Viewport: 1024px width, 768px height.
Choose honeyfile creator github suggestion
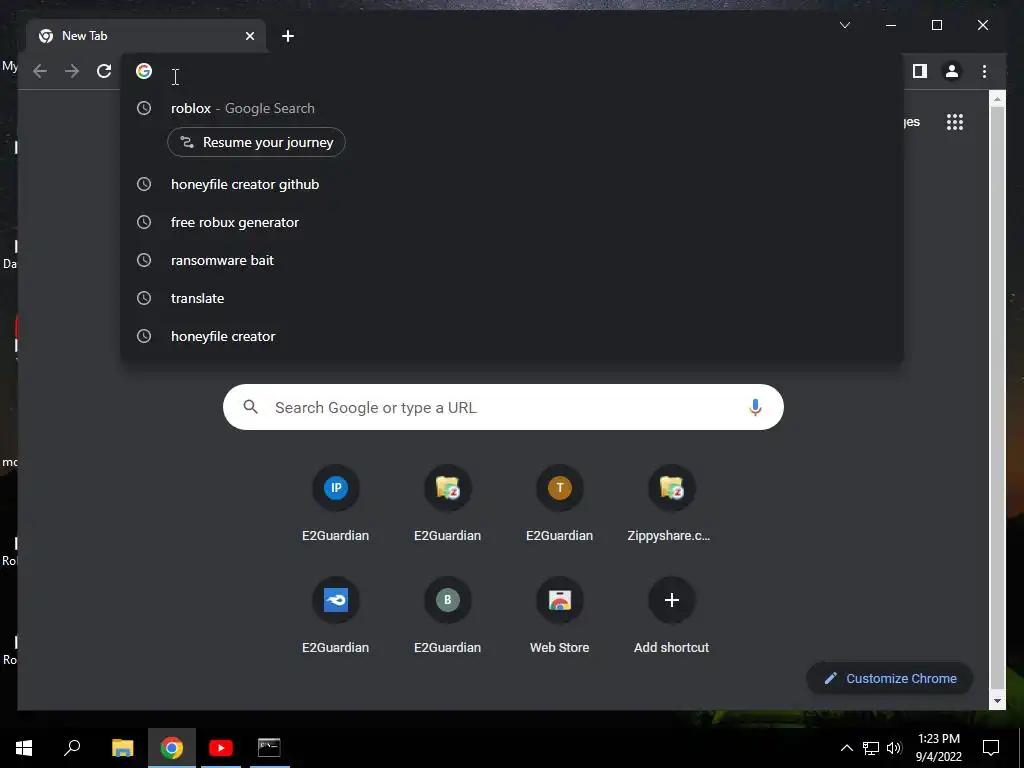click(x=511, y=184)
